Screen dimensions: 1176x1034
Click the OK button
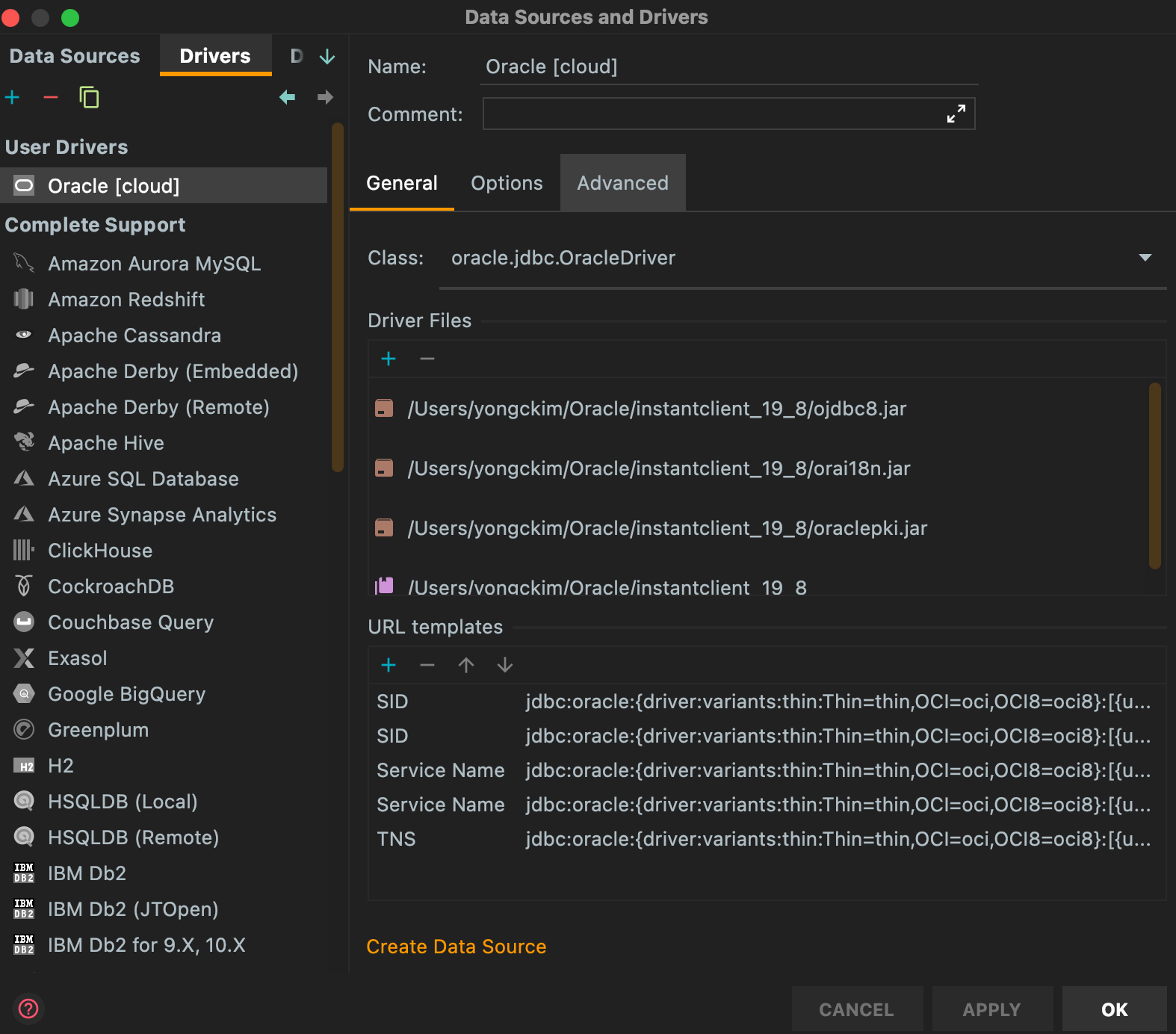1115,1010
